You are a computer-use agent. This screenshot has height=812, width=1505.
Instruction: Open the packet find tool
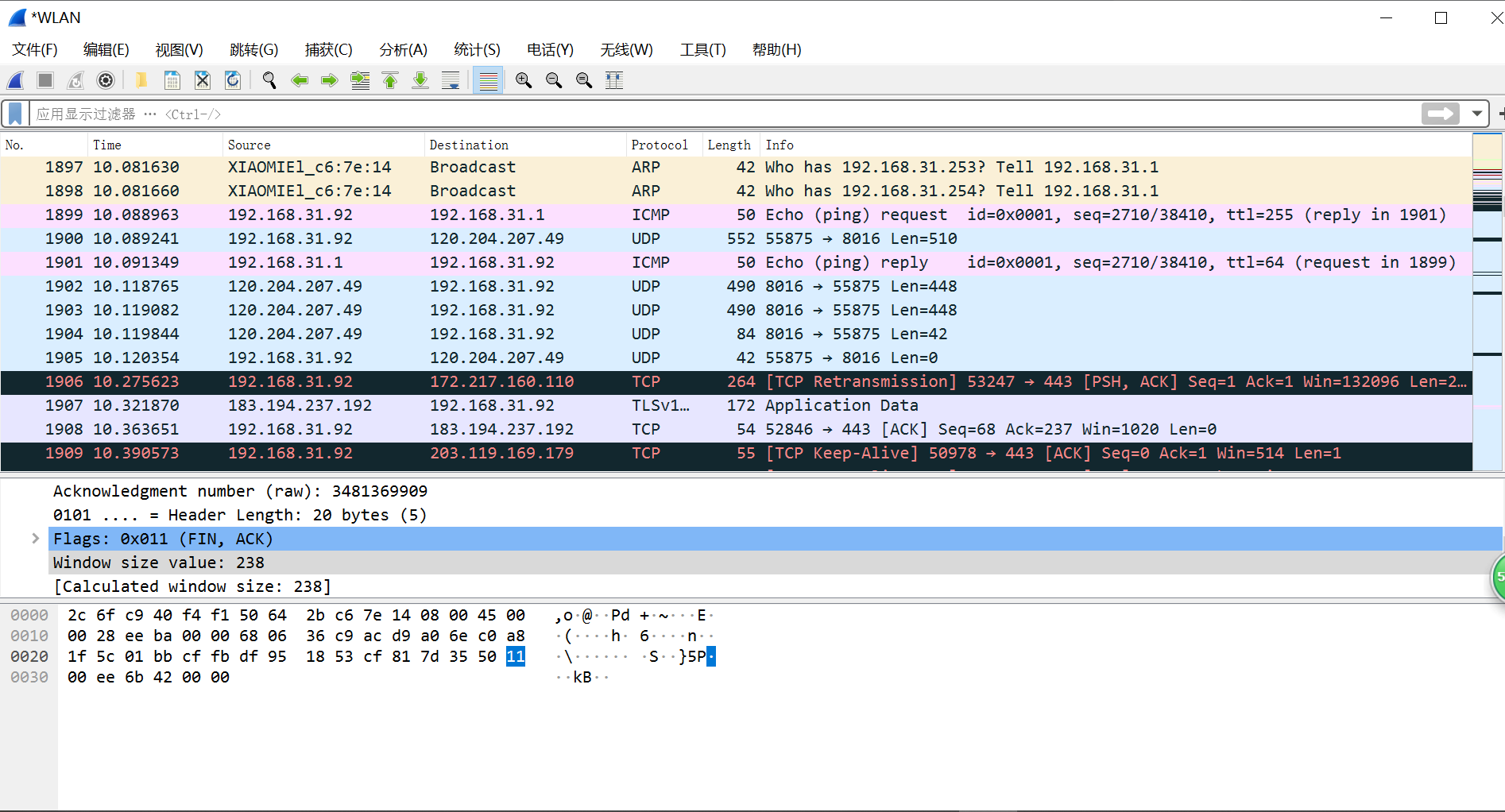(269, 80)
